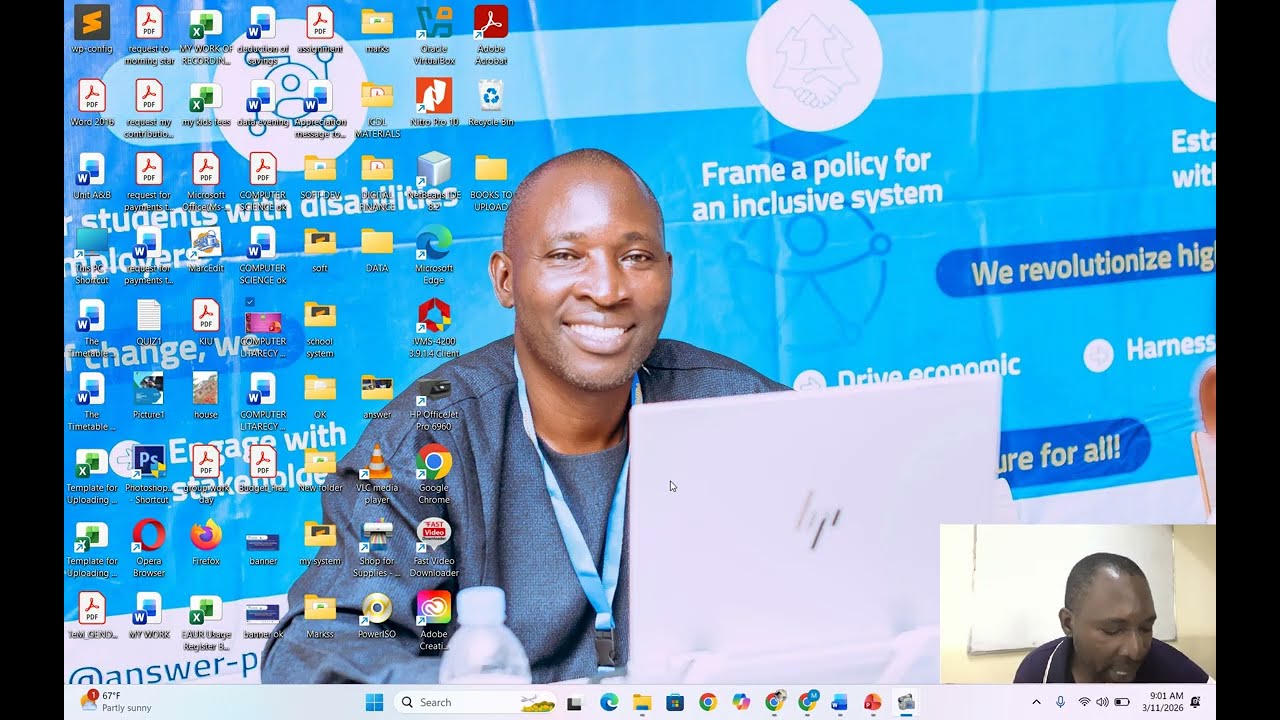The image size is (1280, 720).
Task: Select the DATA folder
Action: pyautogui.click(x=377, y=249)
